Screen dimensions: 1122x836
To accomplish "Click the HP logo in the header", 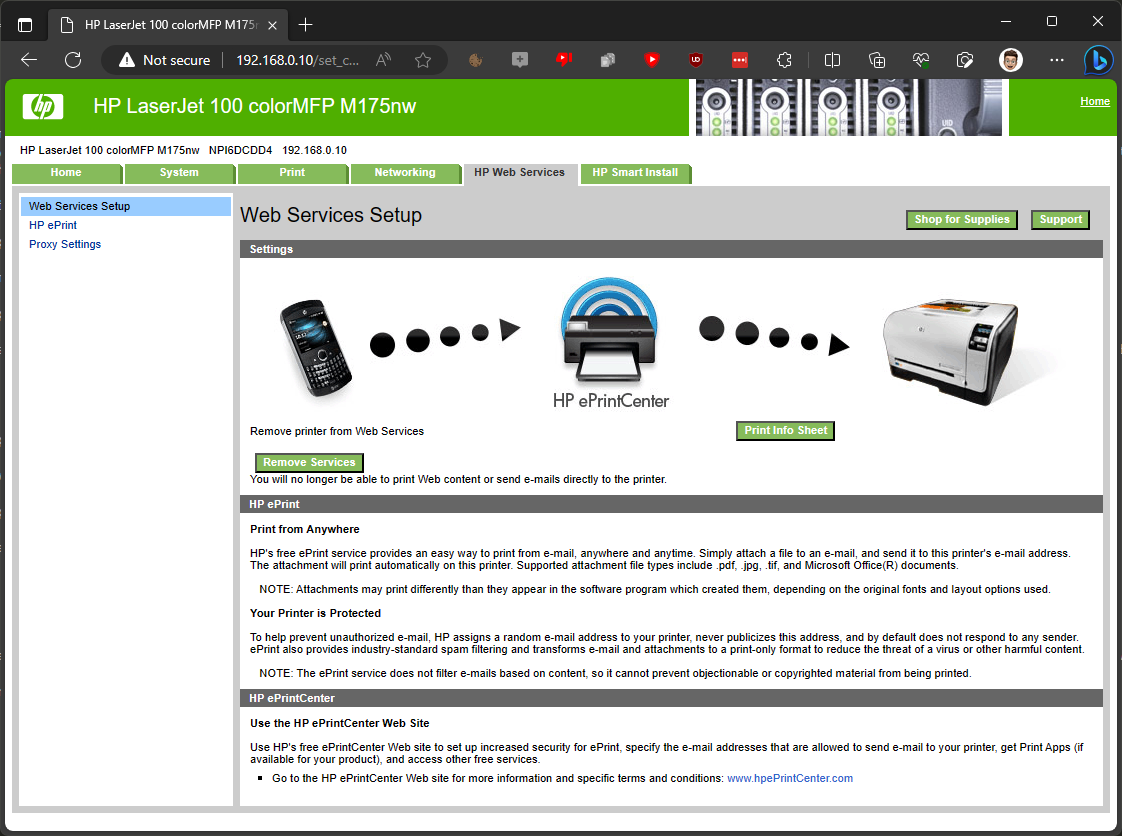I will pyautogui.click(x=43, y=107).
